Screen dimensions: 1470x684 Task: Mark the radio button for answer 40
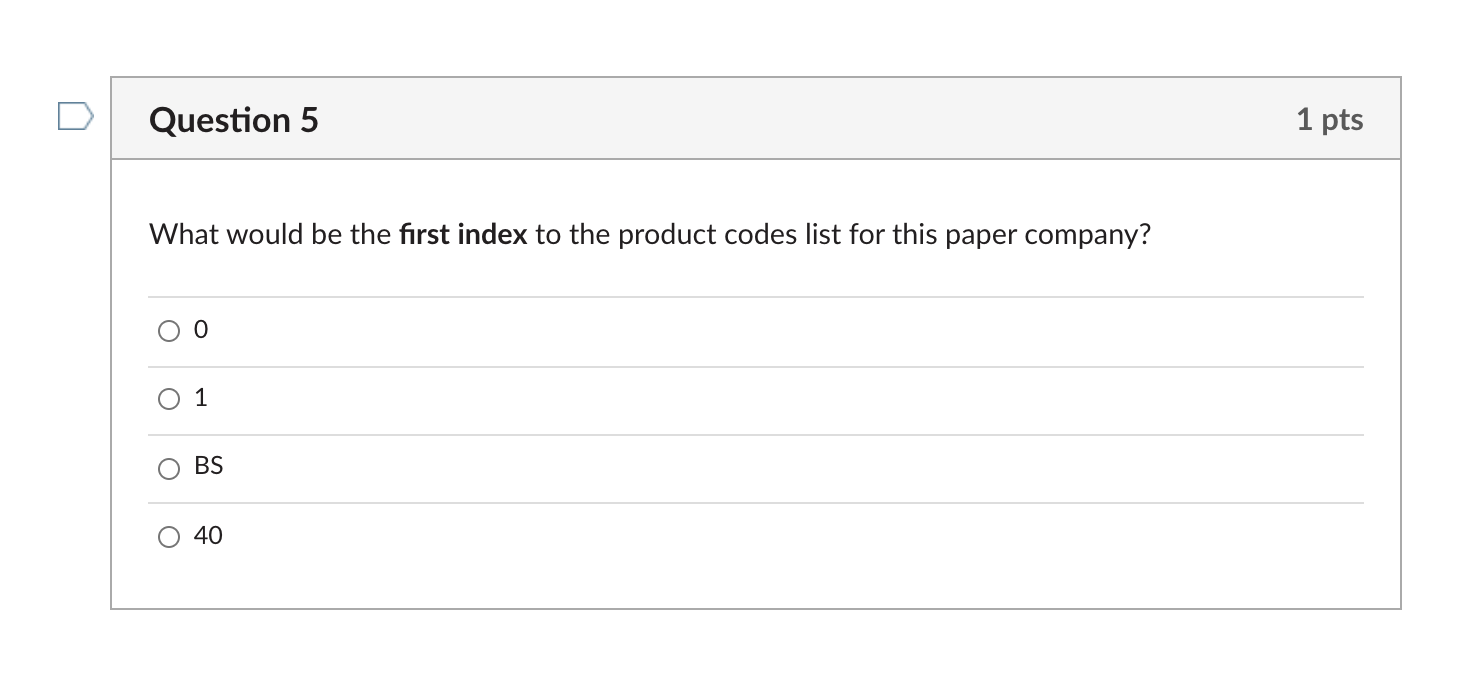tap(168, 537)
